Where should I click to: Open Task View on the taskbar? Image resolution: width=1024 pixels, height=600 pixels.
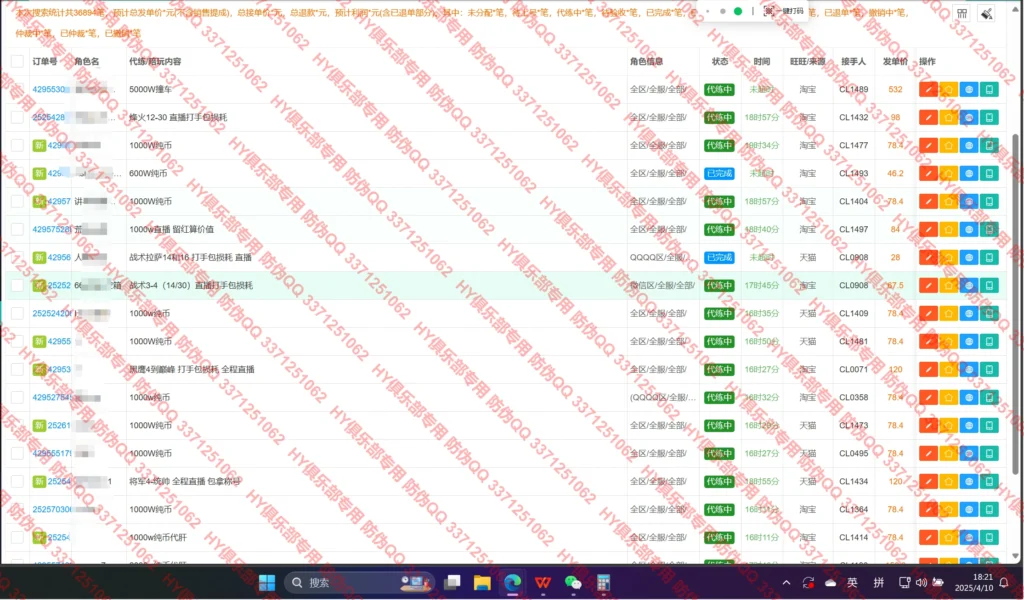pyautogui.click(x=452, y=582)
